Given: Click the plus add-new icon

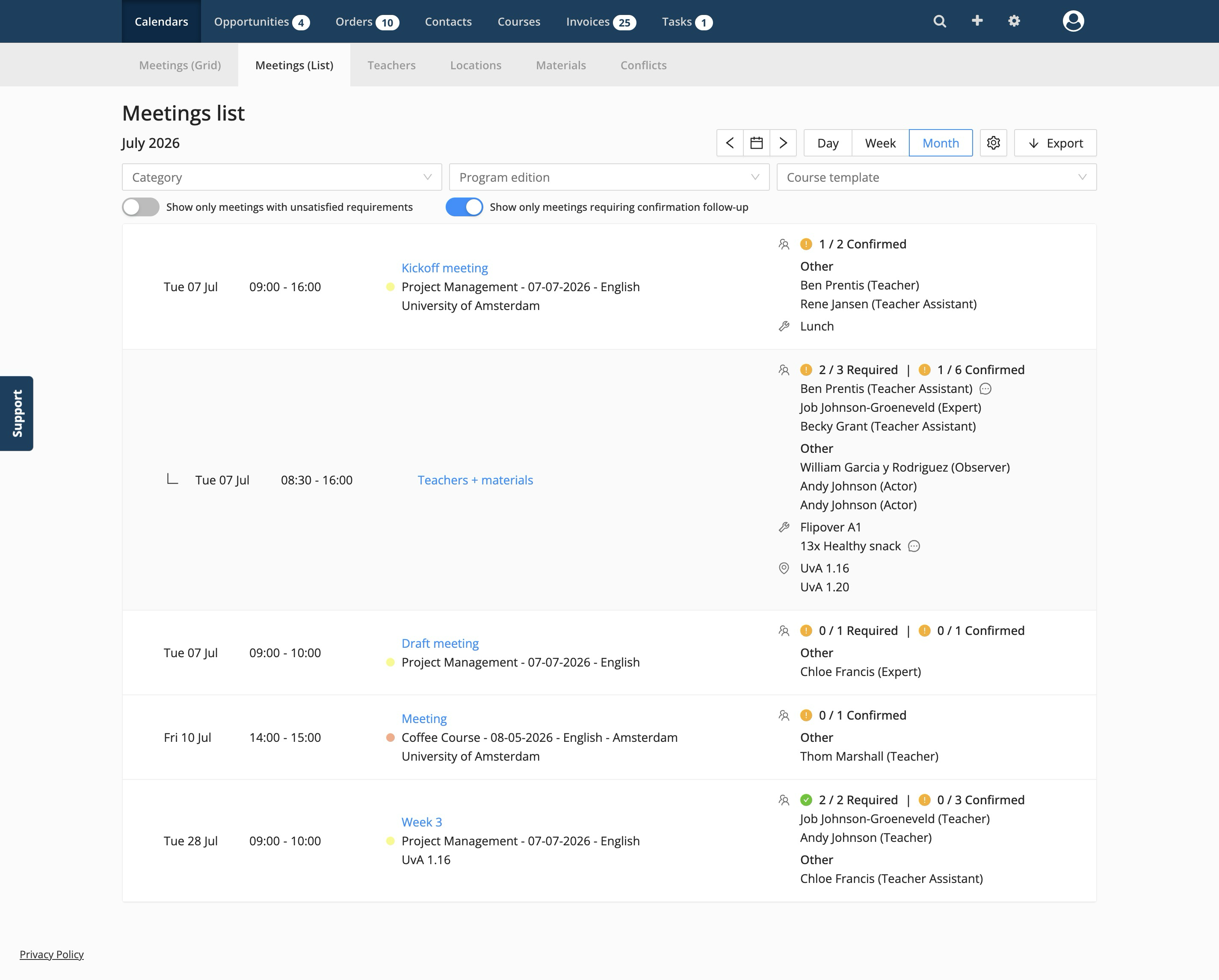Looking at the screenshot, I should tap(977, 21).
